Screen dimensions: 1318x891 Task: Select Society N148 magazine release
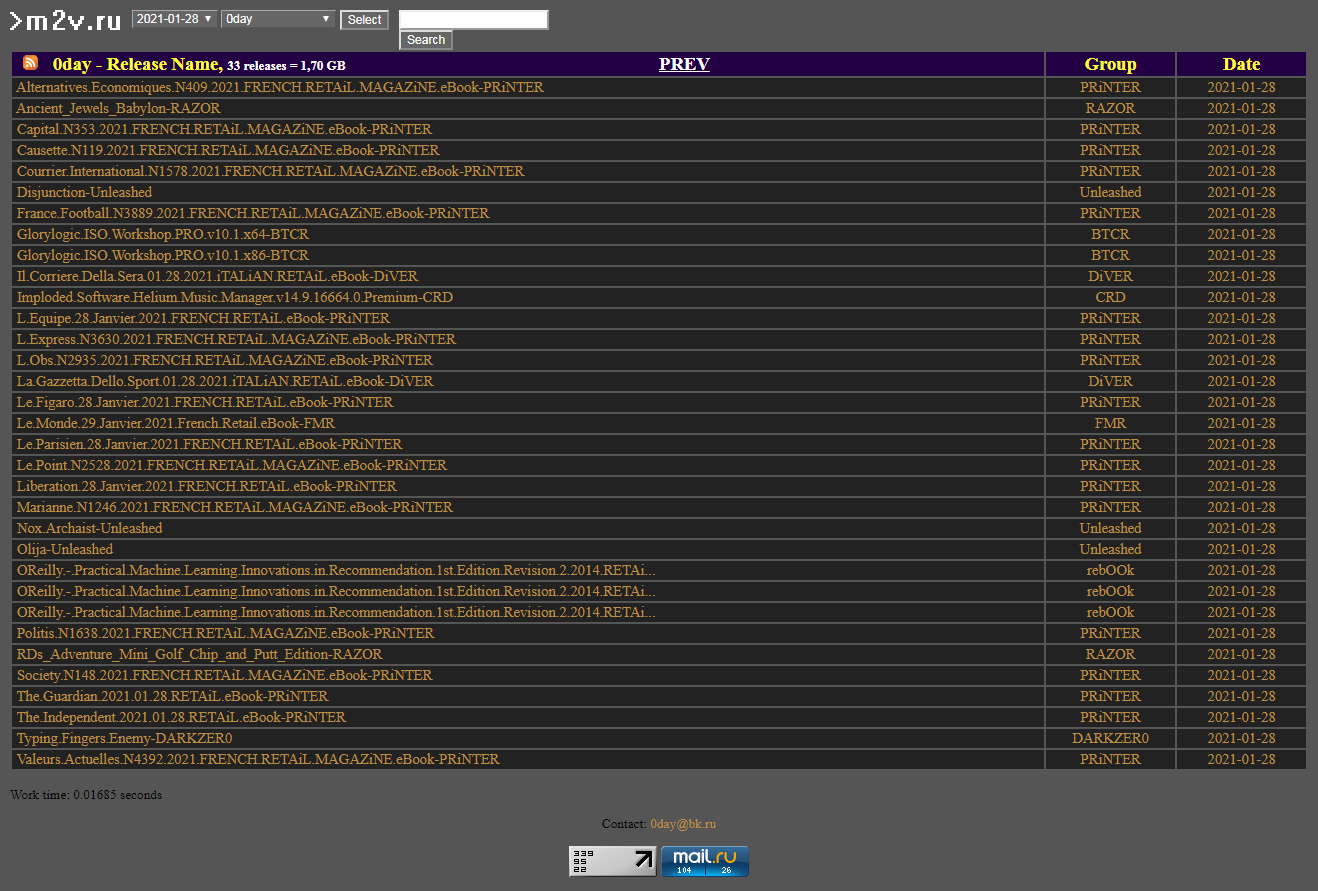click(224, 675)
